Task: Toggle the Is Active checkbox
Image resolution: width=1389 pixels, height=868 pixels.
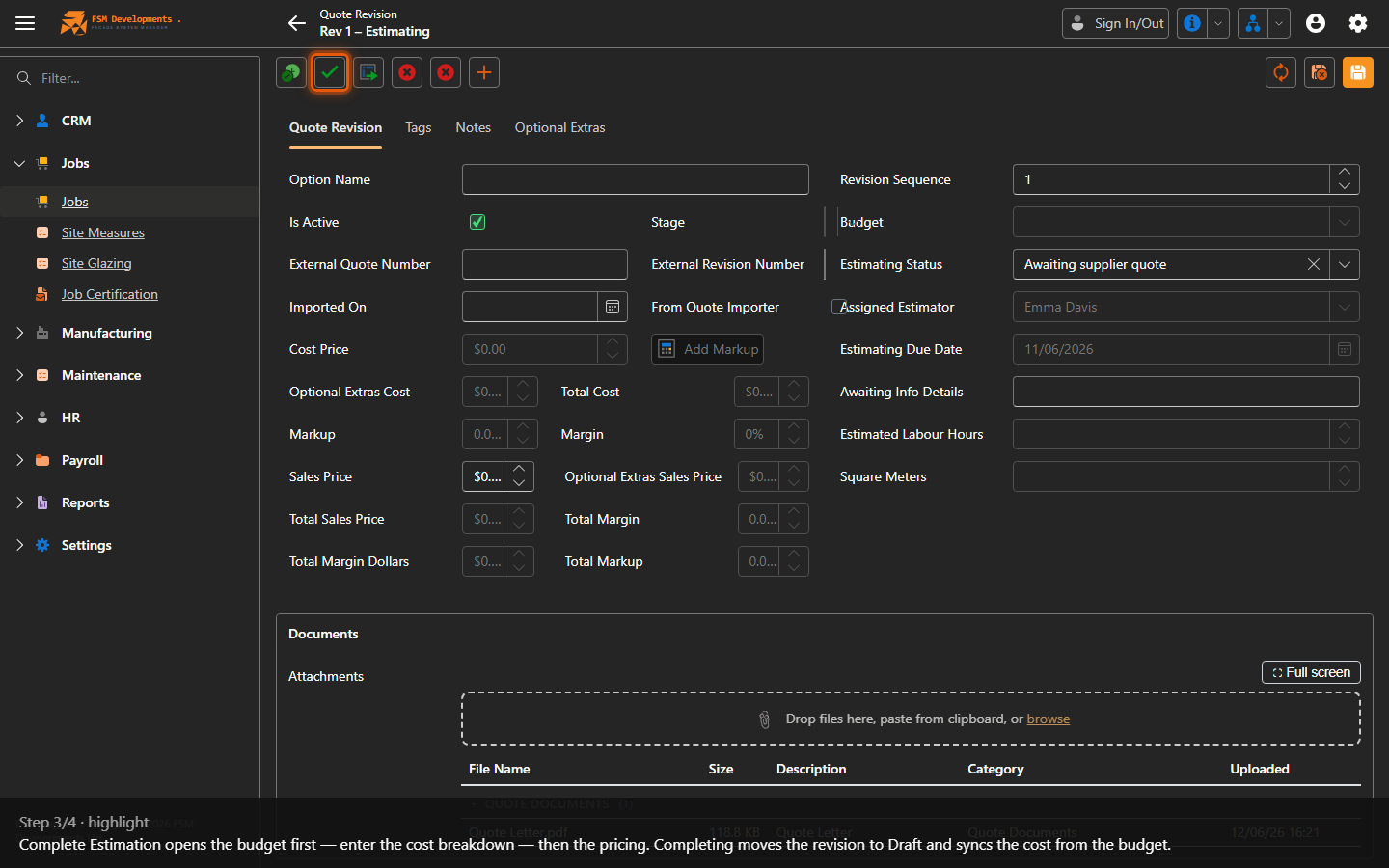Action: point(477,222)
